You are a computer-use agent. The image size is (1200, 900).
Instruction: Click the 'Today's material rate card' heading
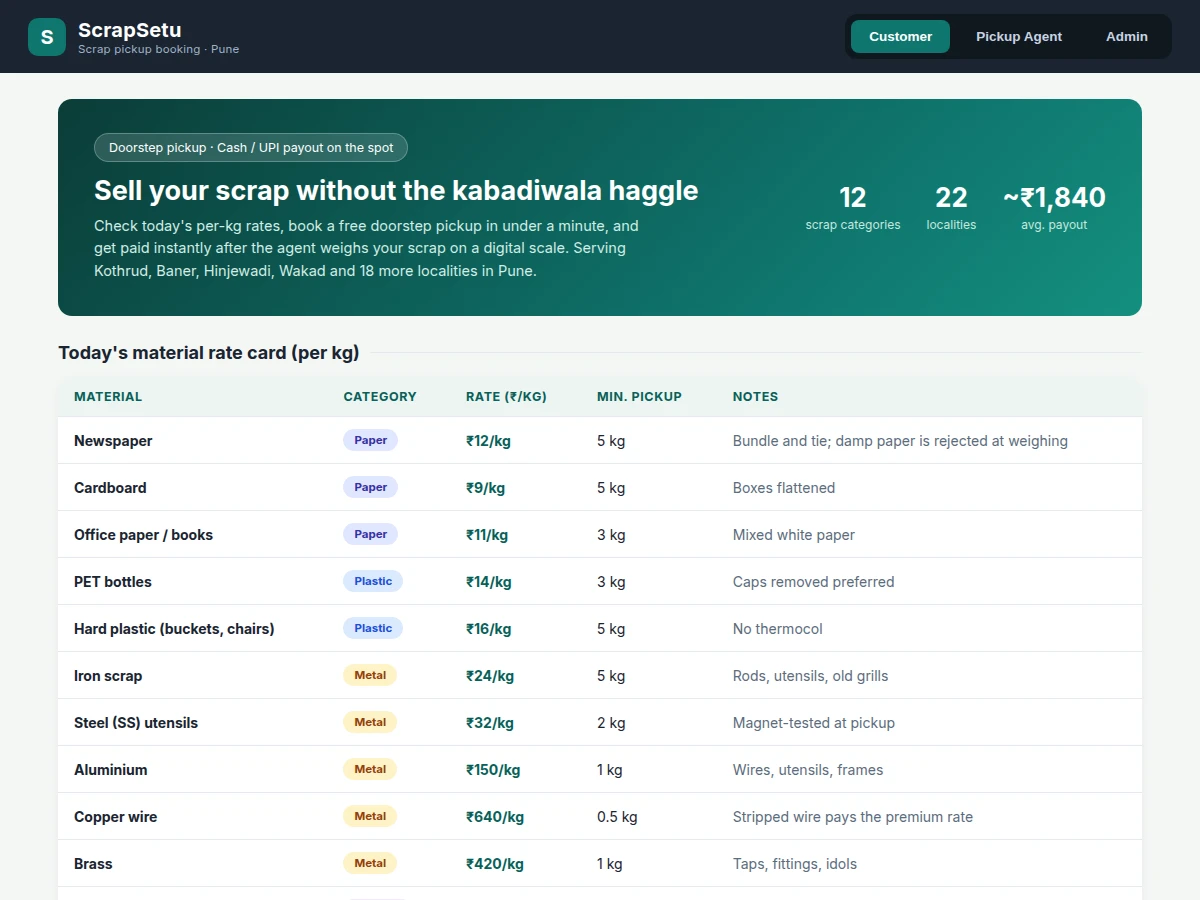coord(209,352)
